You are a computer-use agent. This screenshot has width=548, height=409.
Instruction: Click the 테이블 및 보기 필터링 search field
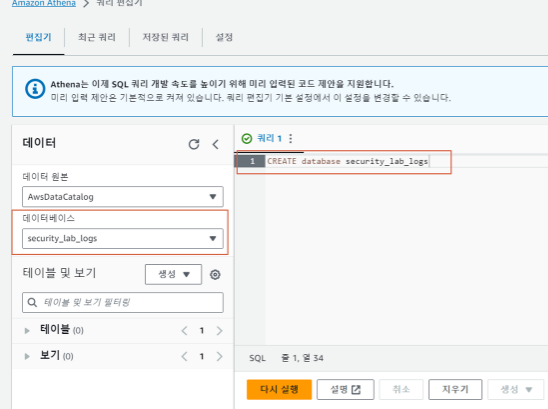pyautogui.click(x=123, y=302)
